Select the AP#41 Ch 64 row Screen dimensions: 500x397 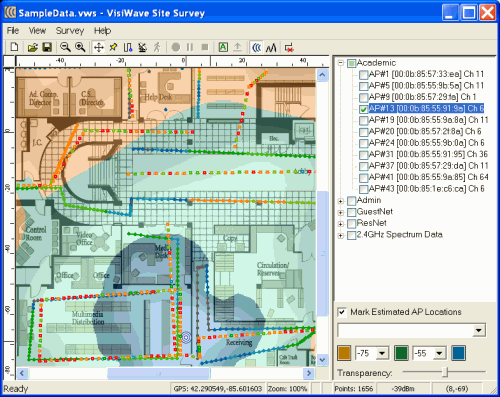[x=429, y=177]
